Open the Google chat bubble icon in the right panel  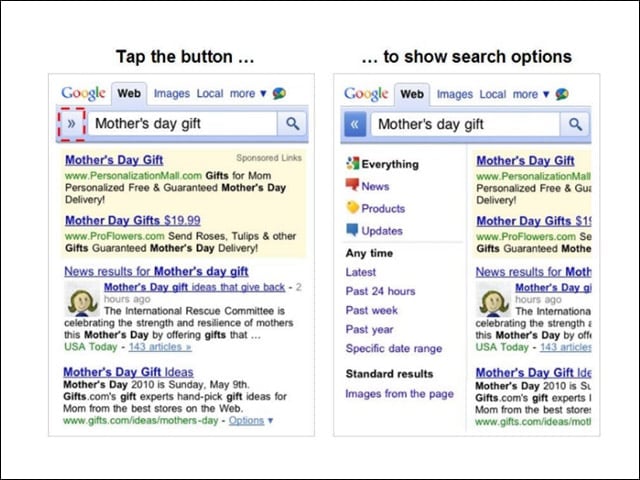562,94
